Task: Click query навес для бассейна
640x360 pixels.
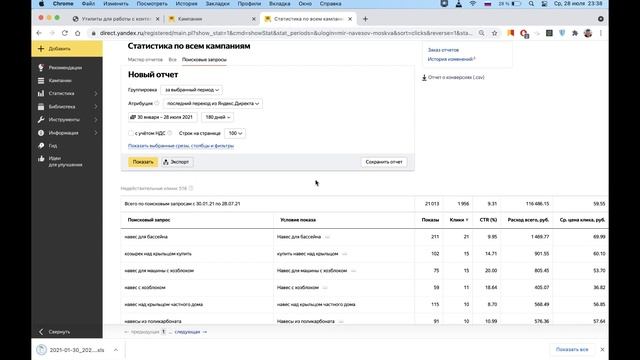Action: (146, 237)
